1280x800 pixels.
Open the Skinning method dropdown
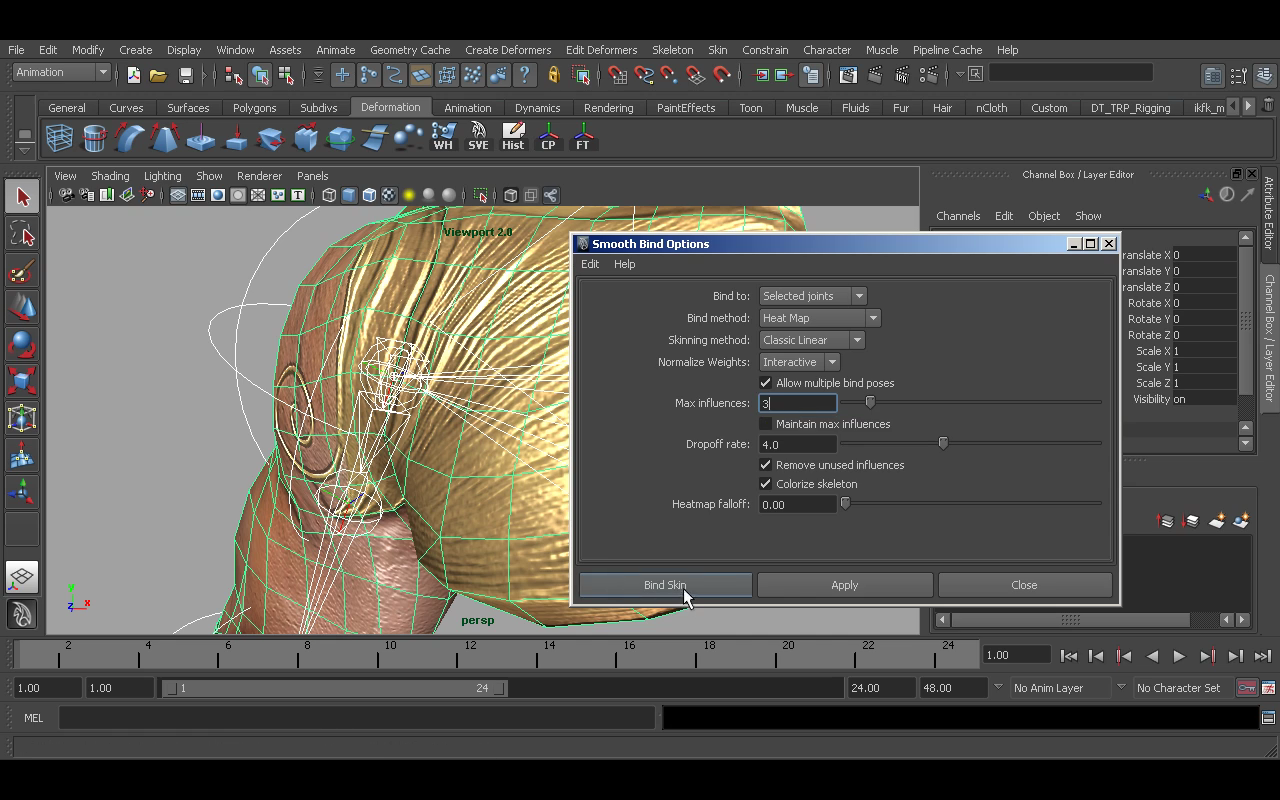pyautogui.click(x=856, y=339)
